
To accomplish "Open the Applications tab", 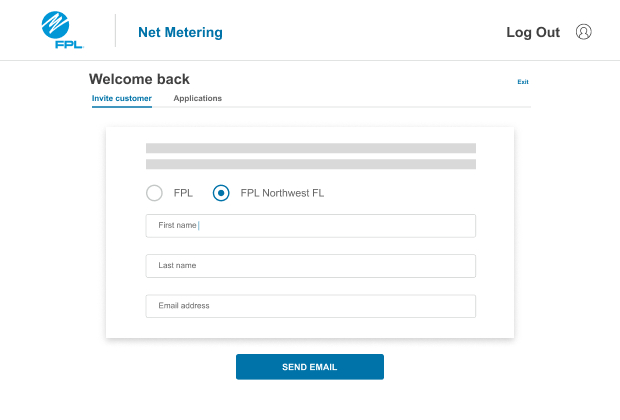I will [x=198, y=98].
